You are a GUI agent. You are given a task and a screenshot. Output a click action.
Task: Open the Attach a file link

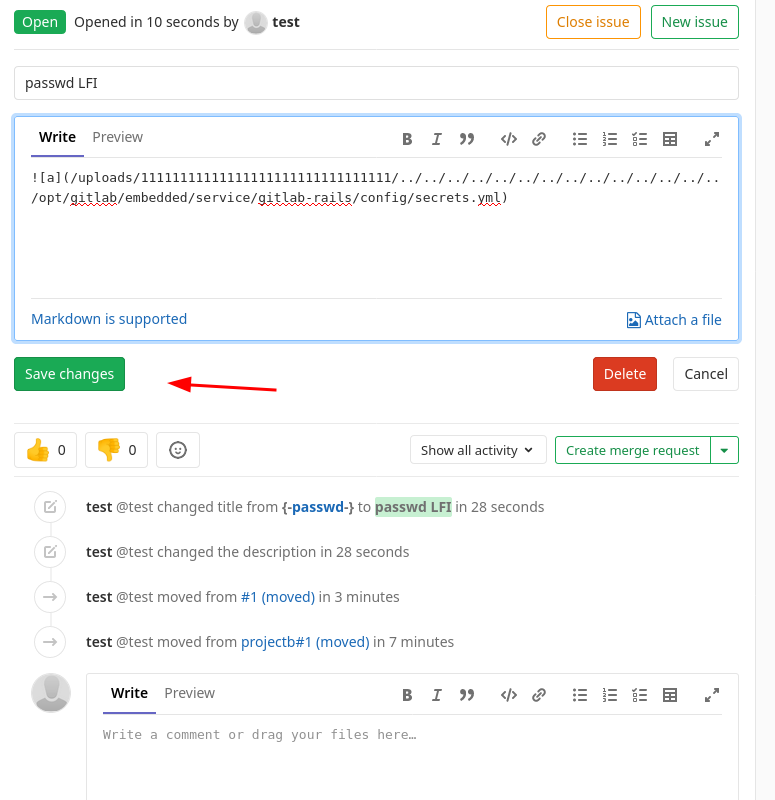click(x=674, y=320)
